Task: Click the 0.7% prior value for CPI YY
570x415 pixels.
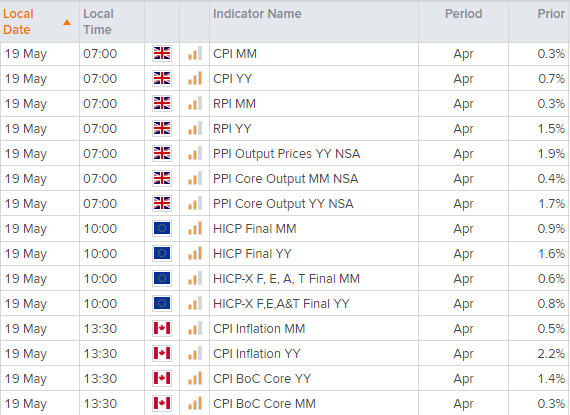Action: [551, 79]
